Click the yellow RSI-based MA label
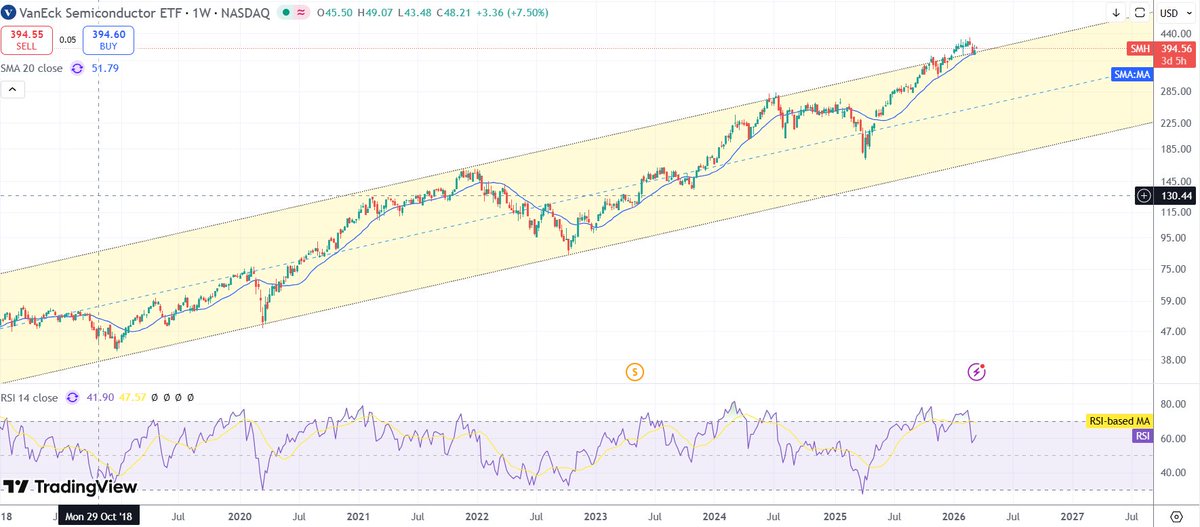Viewport: 1200px width, 527px height. click(1118, 422)
